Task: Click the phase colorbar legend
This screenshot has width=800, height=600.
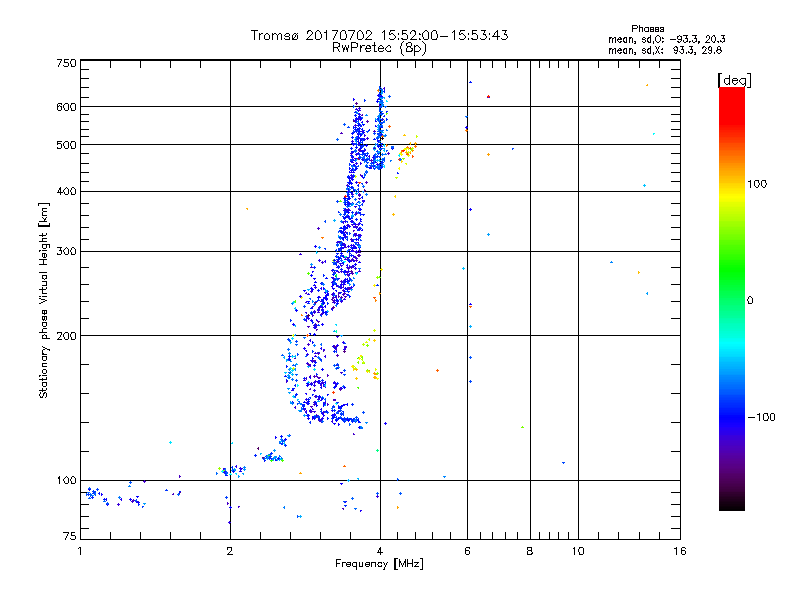Action: [x=732, y=298]
